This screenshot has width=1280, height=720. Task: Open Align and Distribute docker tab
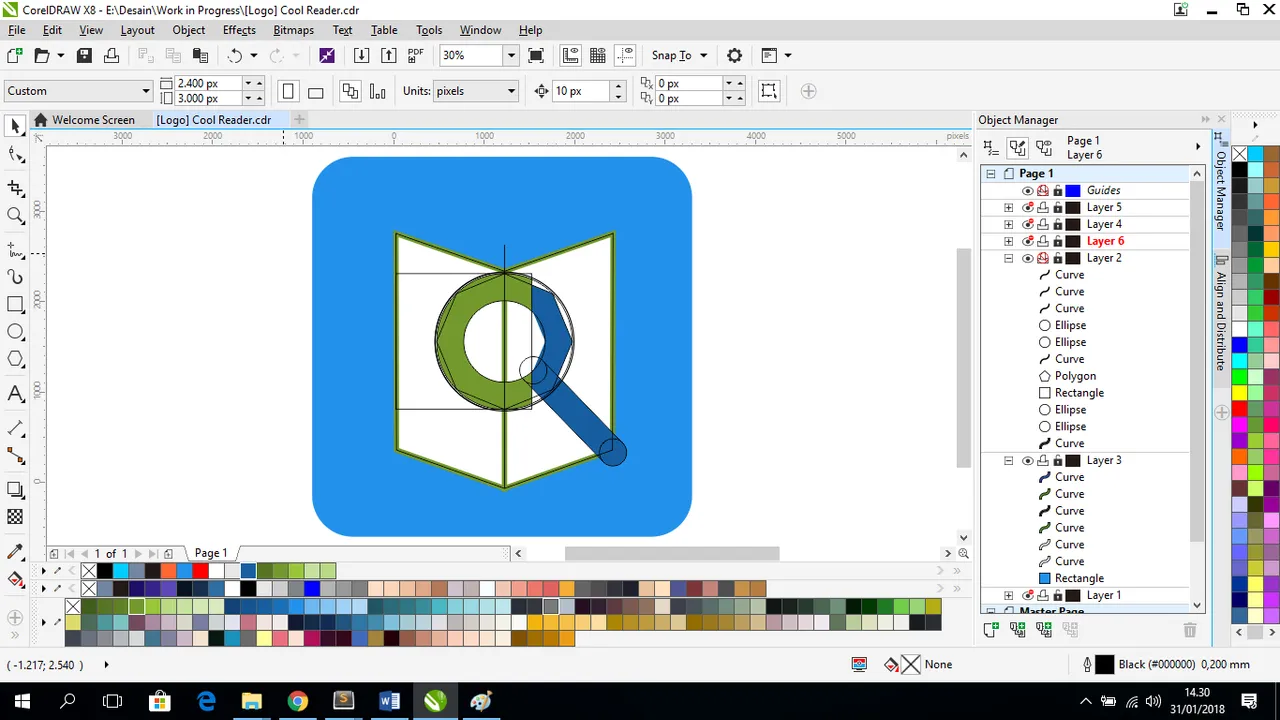click(x=1221, y=314)
